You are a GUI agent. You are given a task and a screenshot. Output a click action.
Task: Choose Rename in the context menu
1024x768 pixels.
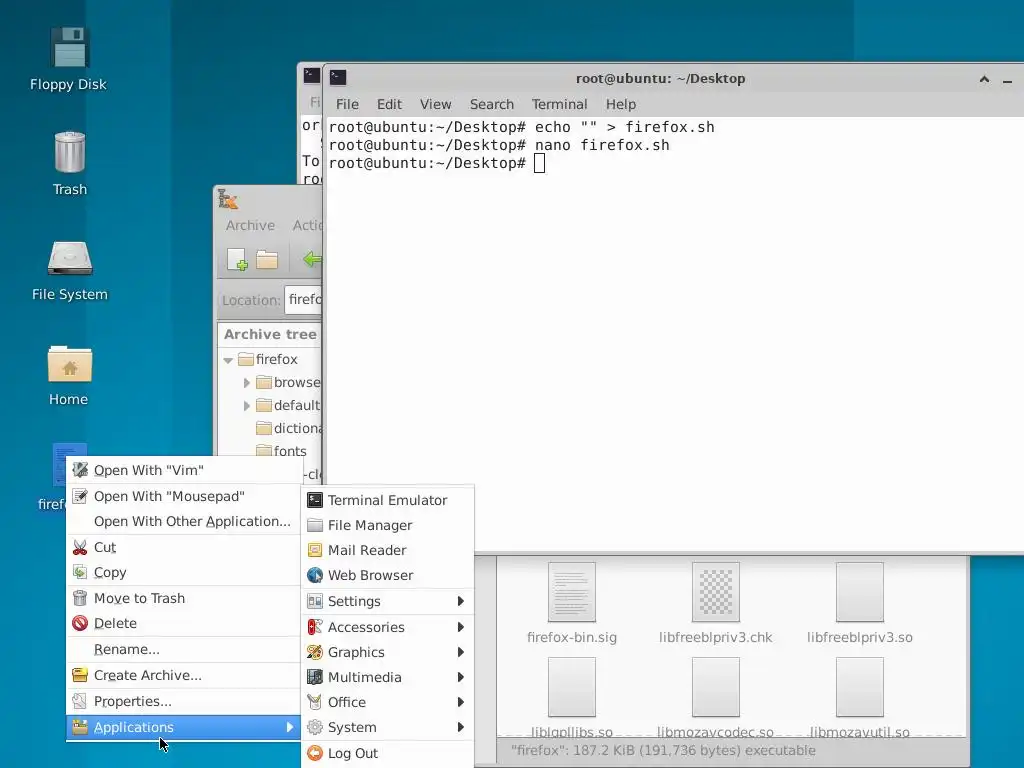click(183, 649)
